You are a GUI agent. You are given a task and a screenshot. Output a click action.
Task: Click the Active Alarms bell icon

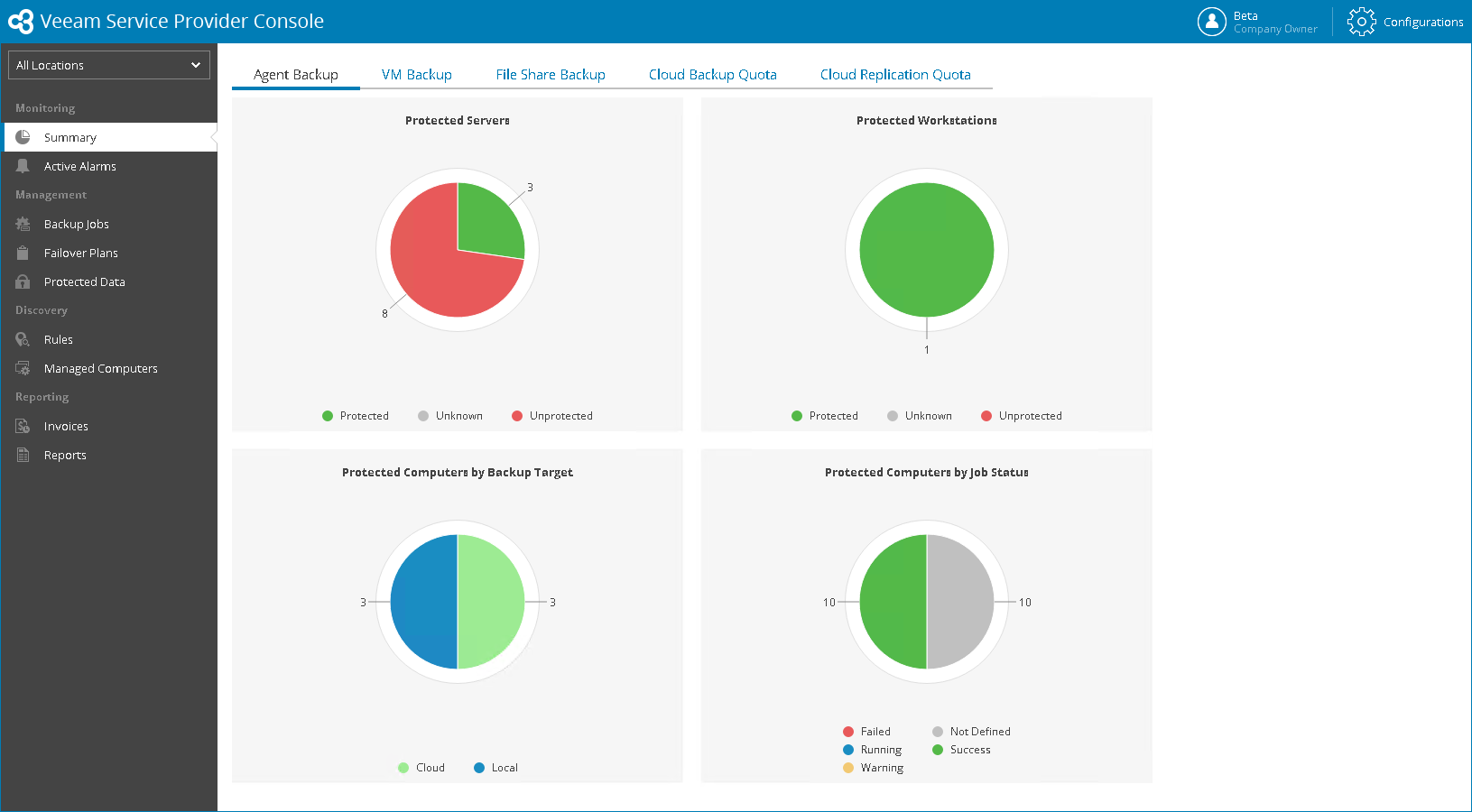click(x=23, y=166)
